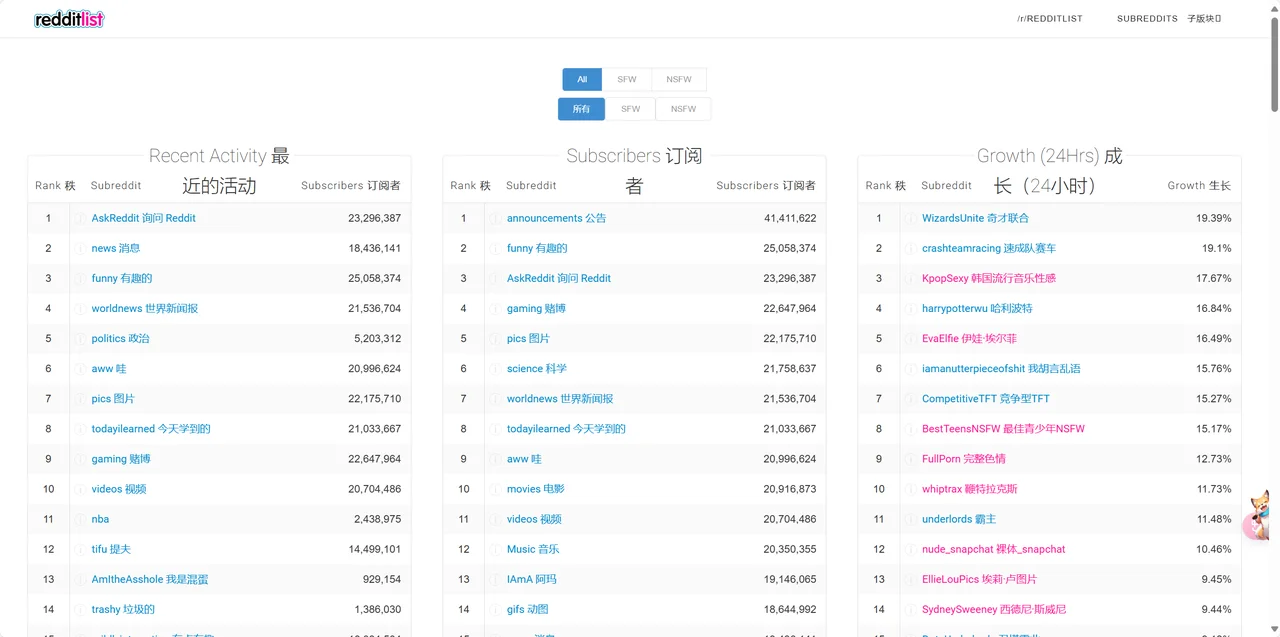Select the 所有 filter button

pos(581,109)
